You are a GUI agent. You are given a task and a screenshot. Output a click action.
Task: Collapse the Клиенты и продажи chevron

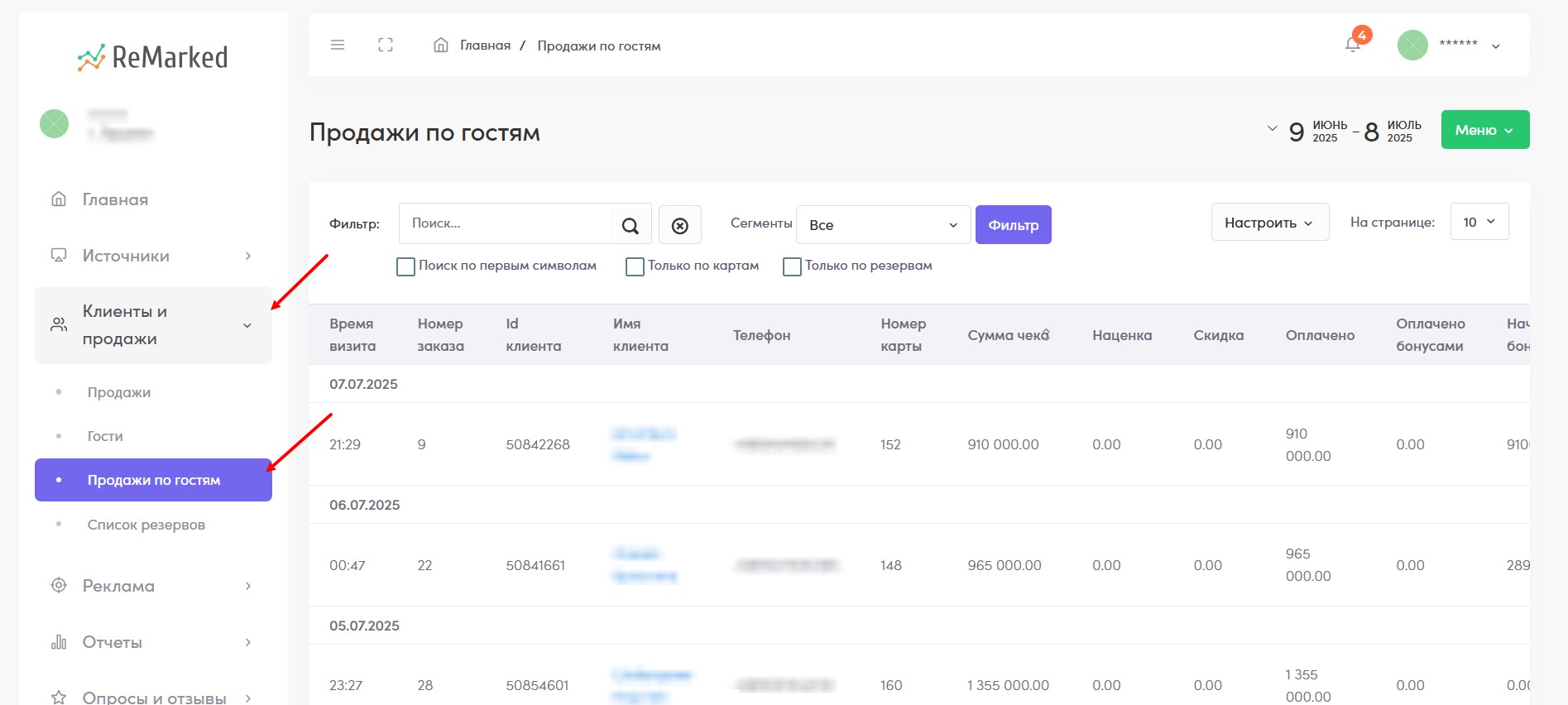point(247,325)
